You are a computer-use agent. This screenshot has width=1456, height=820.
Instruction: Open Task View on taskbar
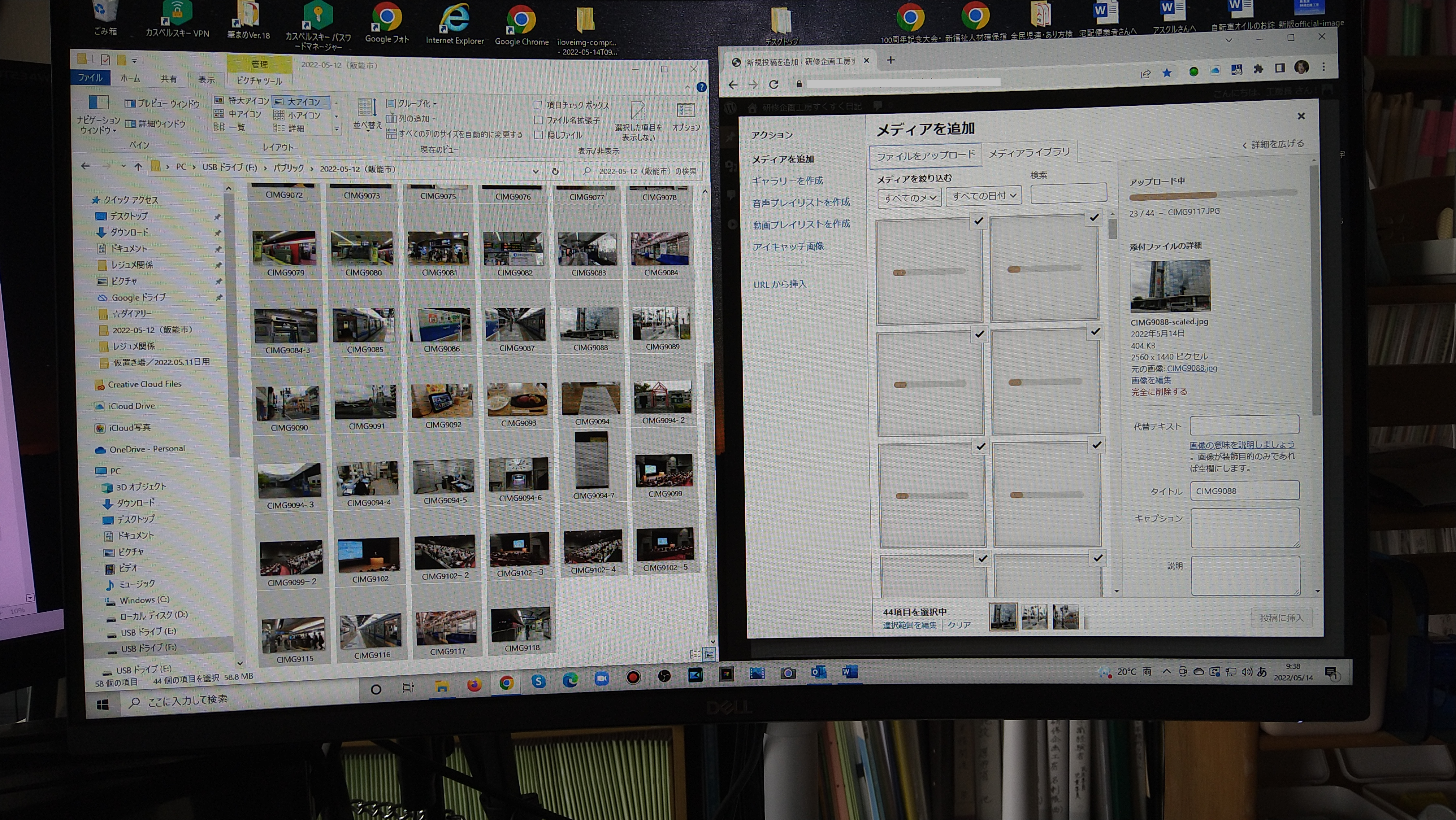coord(408,687)
